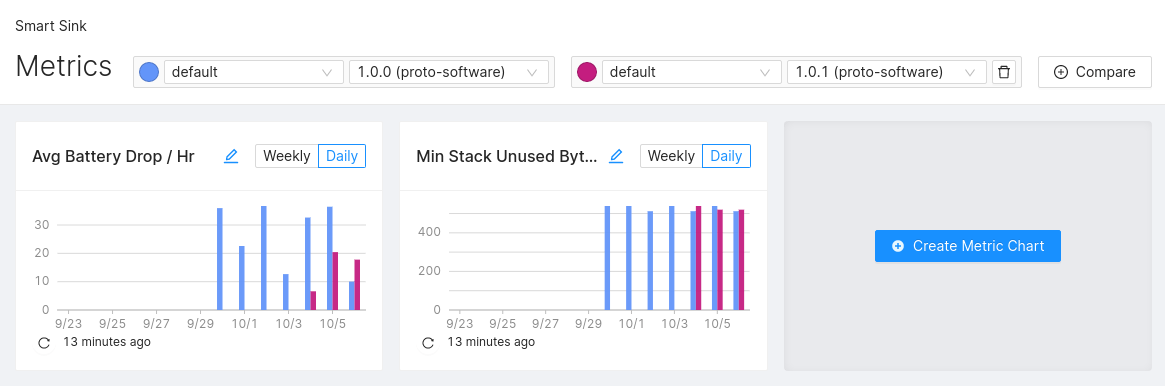Image resolution: width=1165 pixels, height=386 pixels.
Task: Select Daily view on Min Stack chart
Action: tap(726, 156)
